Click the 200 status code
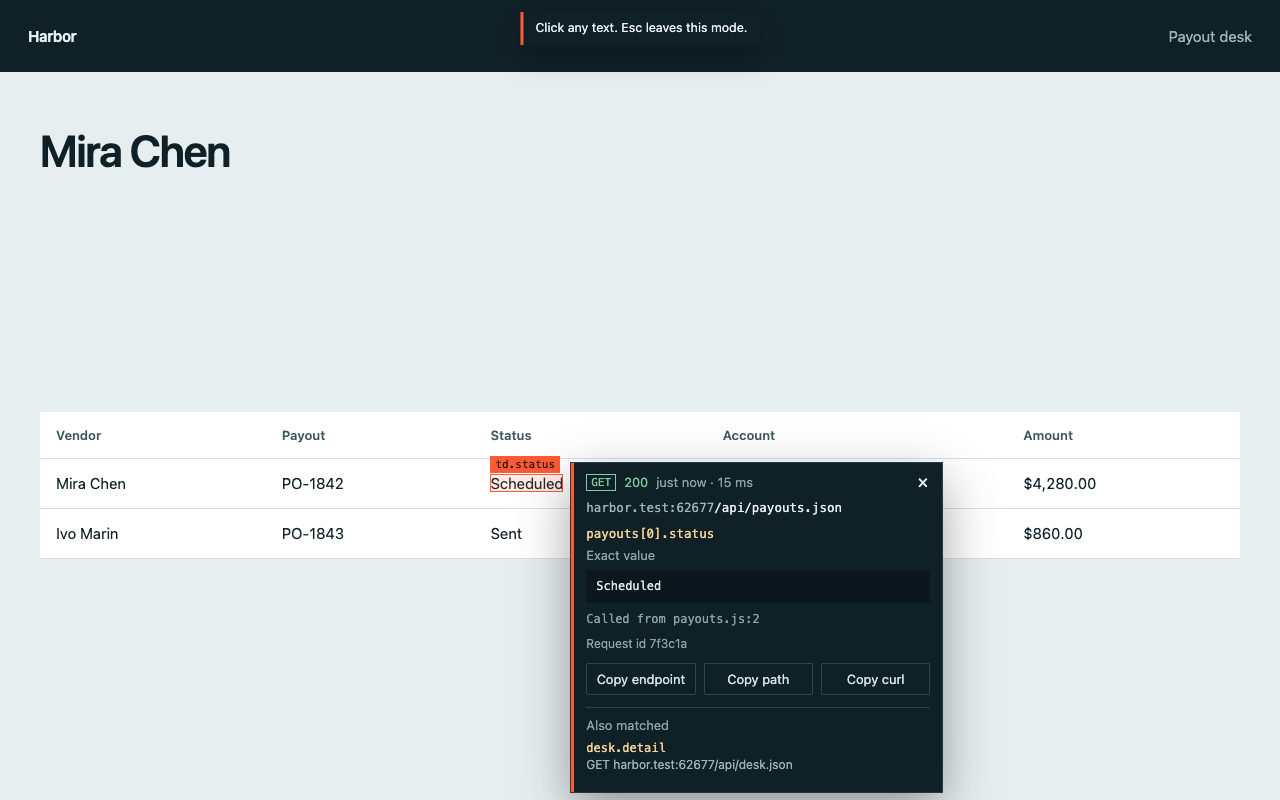 pyautogui.click(x=636, y=482)
